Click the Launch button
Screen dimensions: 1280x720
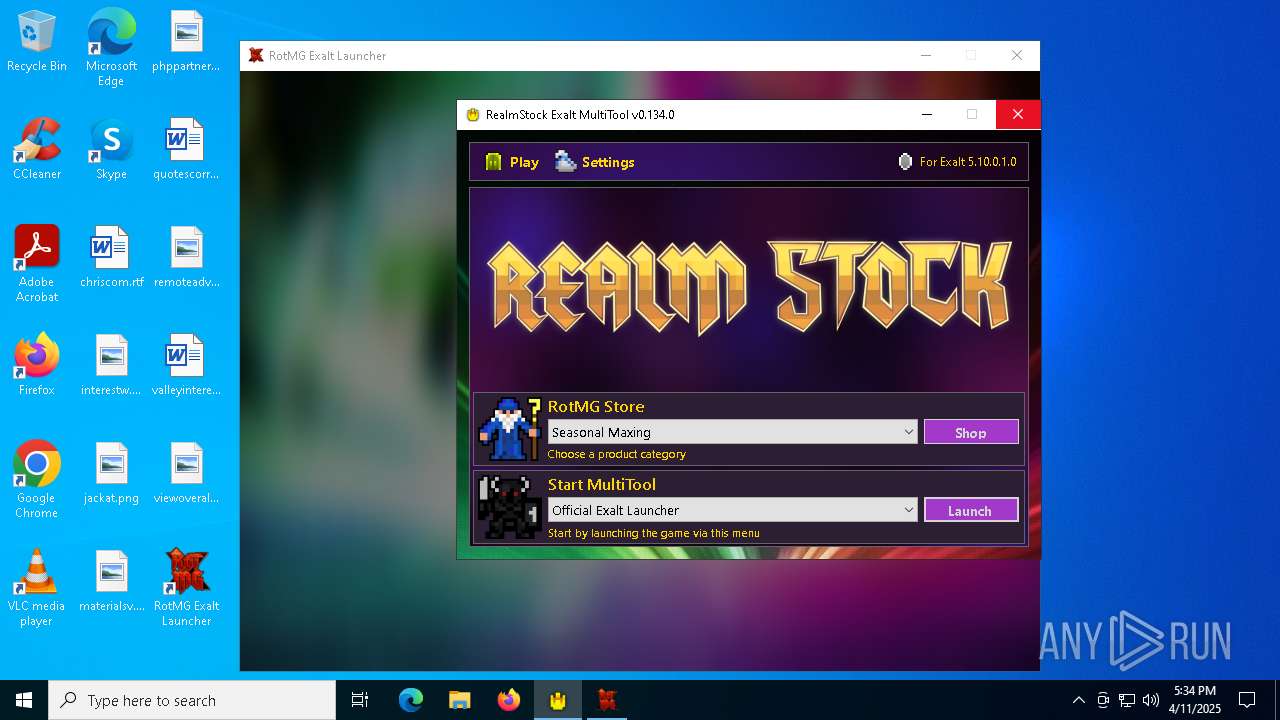[971, 510]
